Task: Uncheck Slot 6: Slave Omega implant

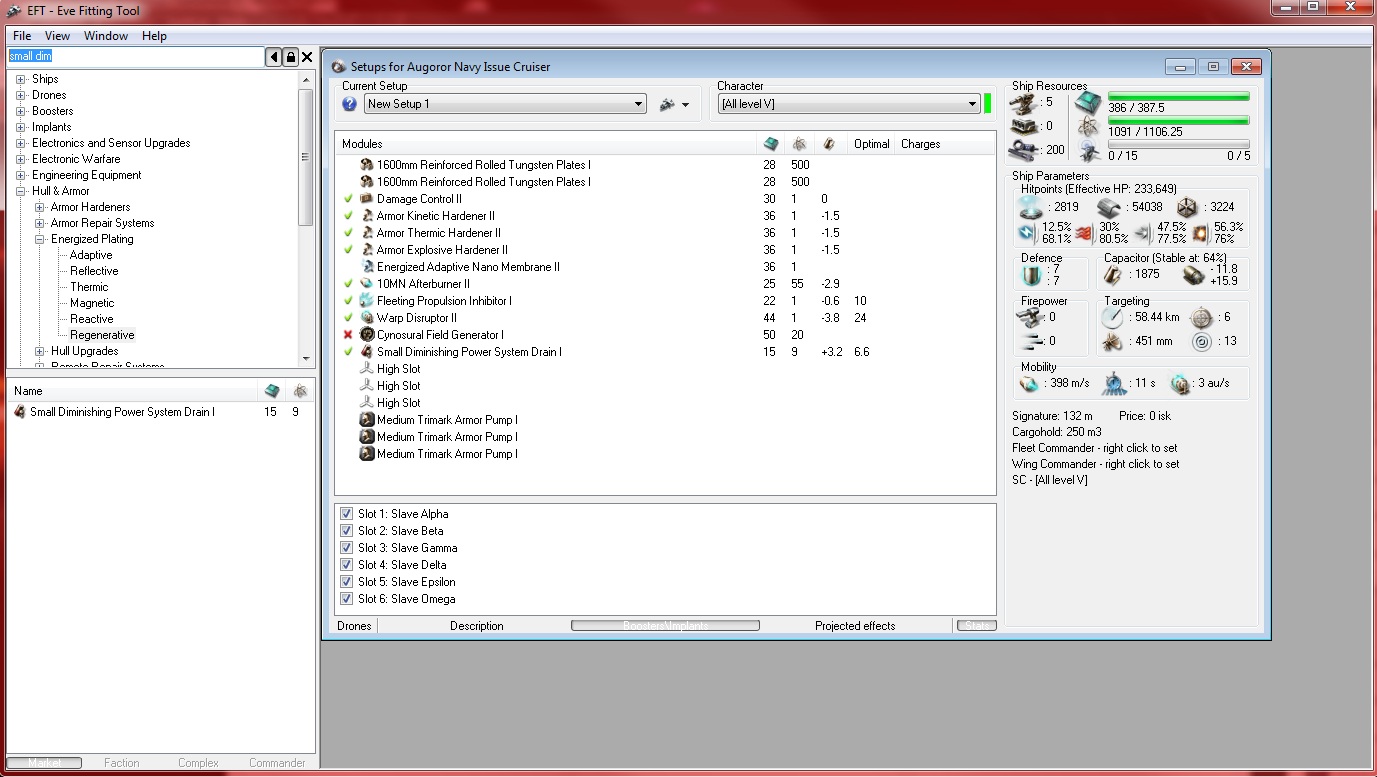Action: click(x=346, y=599)
